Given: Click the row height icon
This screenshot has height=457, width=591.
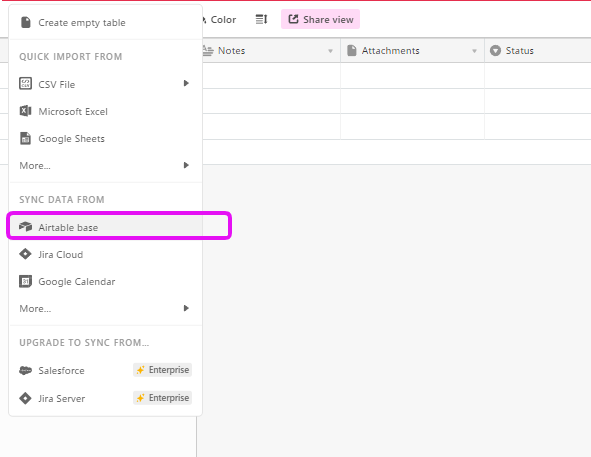Looking at the screenshot, I should [262, 19].
